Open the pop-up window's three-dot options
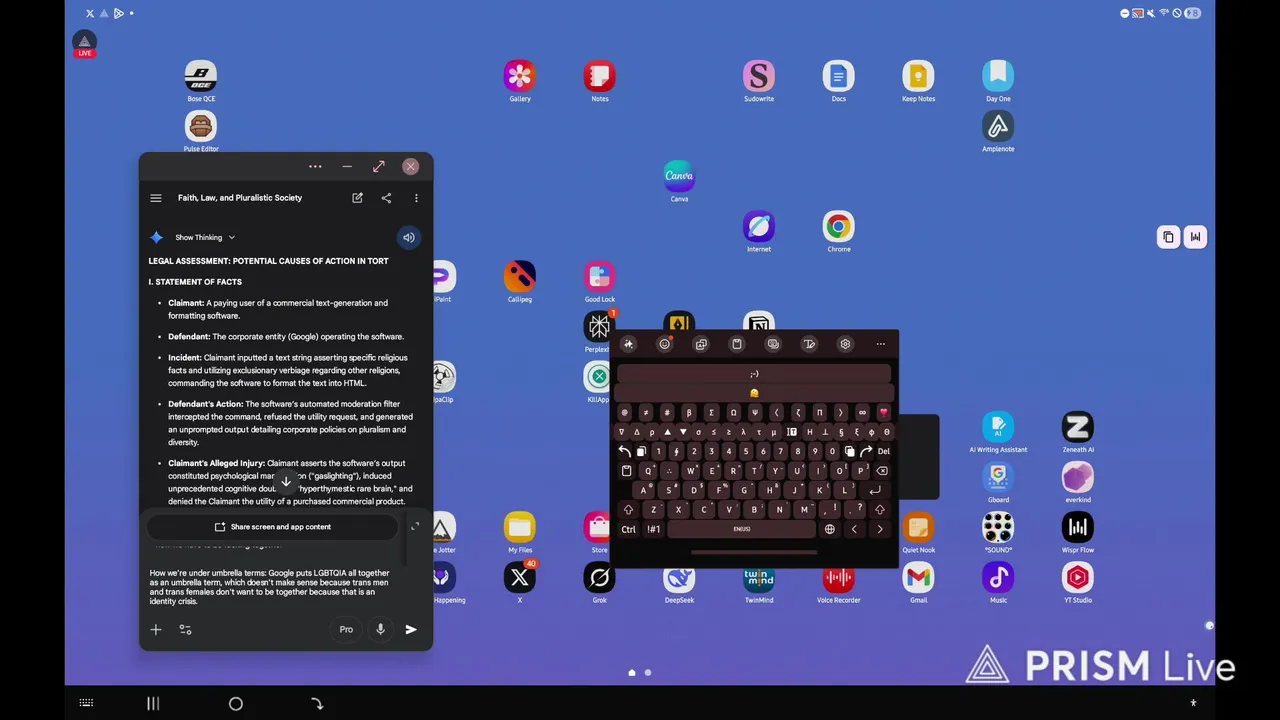The height and width of the screenshot is (720, 1280). [x=315, y=166]
